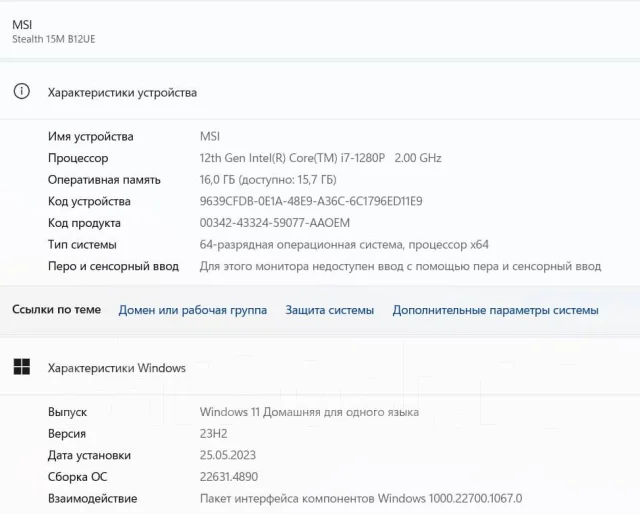Click the Ссылки по теме label
The image size is (640, 514).
tap(56, 309)
